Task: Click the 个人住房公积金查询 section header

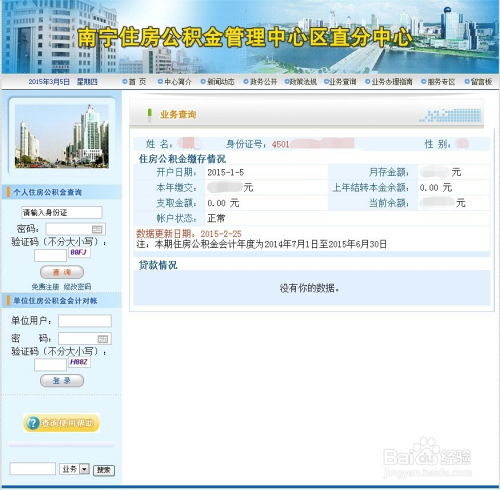Action: coord(47,192)
